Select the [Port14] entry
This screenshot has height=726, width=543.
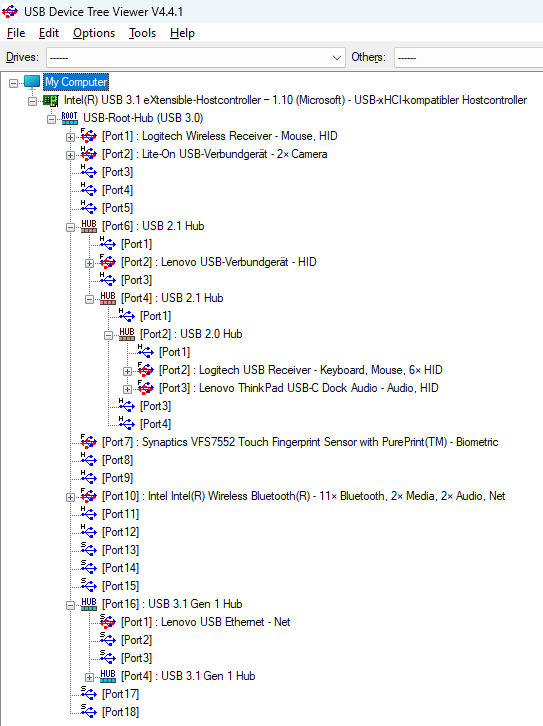(x=120, y=568)
